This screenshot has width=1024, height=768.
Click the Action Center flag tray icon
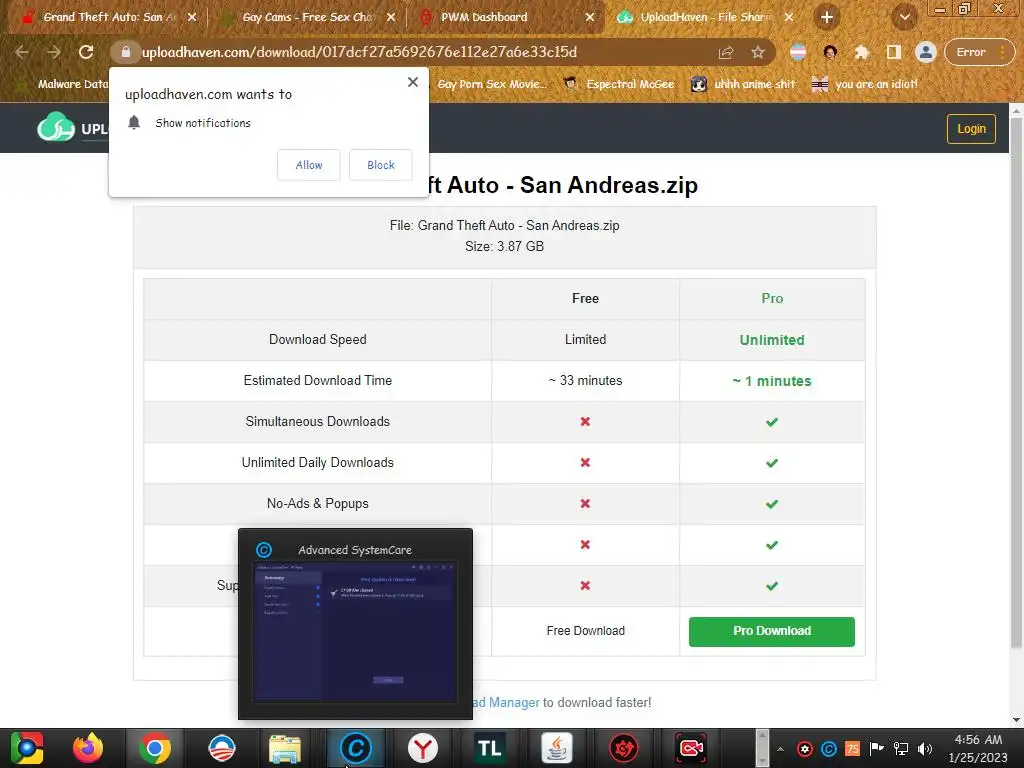point(876,749)
